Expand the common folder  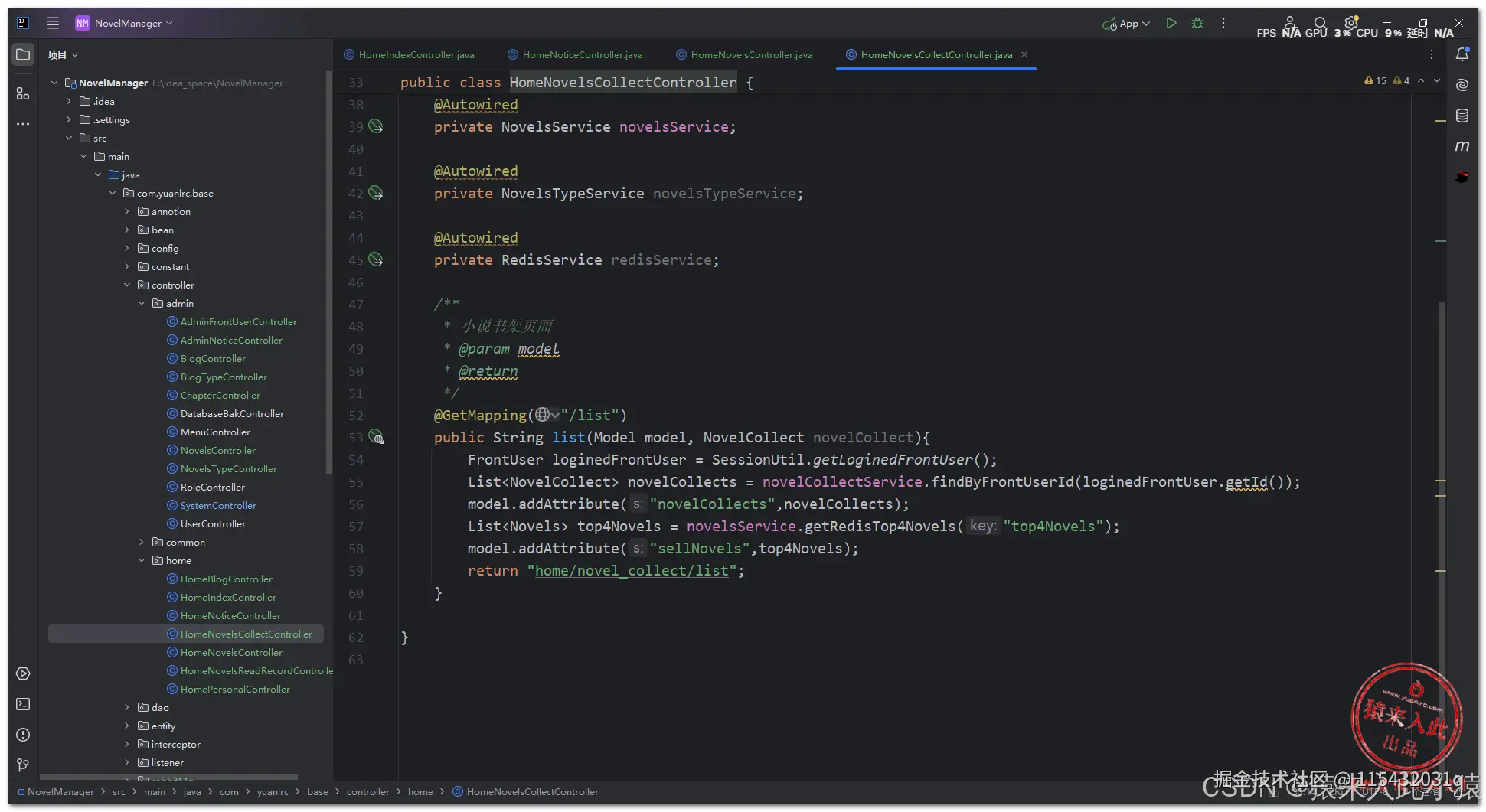click(142, 542)
